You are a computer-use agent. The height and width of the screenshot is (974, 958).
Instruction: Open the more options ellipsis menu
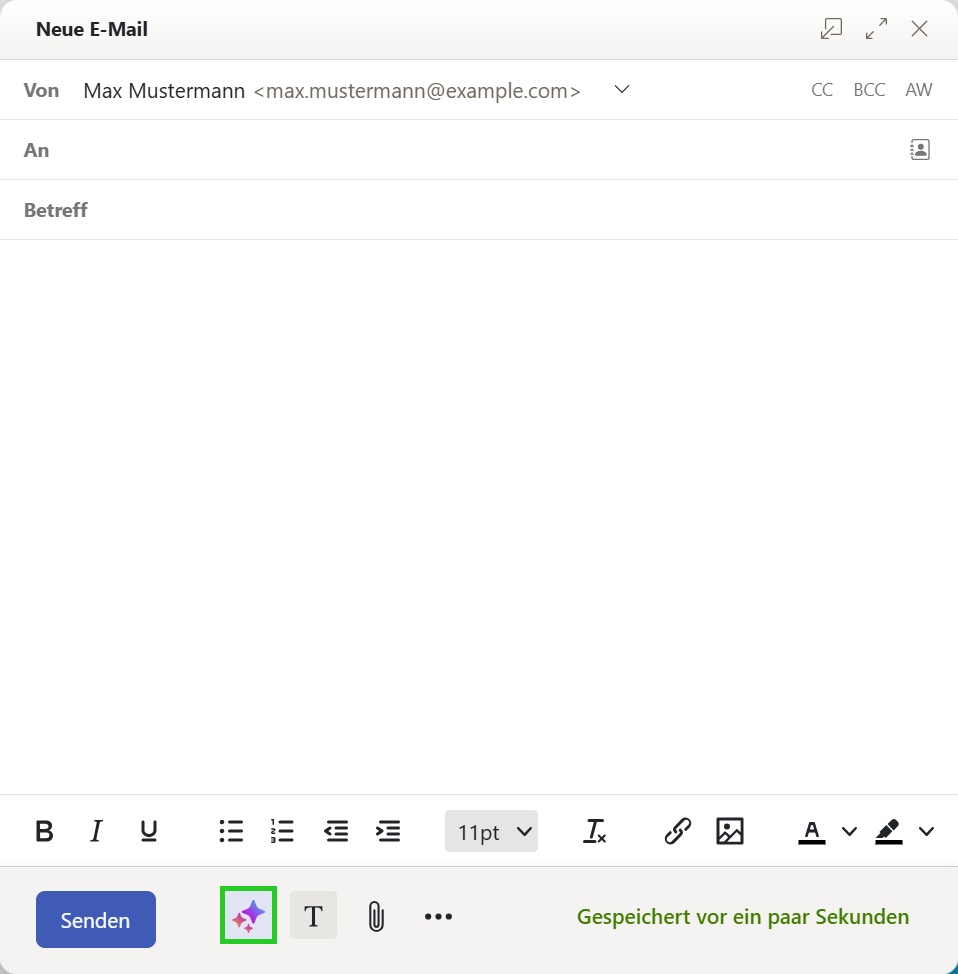tap(439, 916)
